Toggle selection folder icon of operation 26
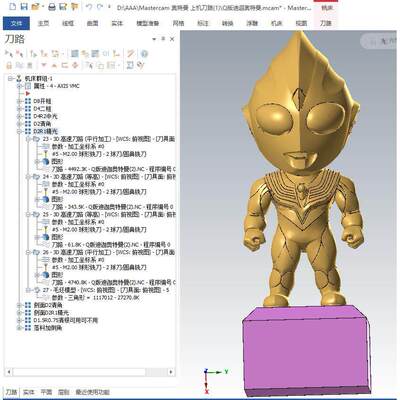This screenshot has height=400, width=400. pos(36,252)
